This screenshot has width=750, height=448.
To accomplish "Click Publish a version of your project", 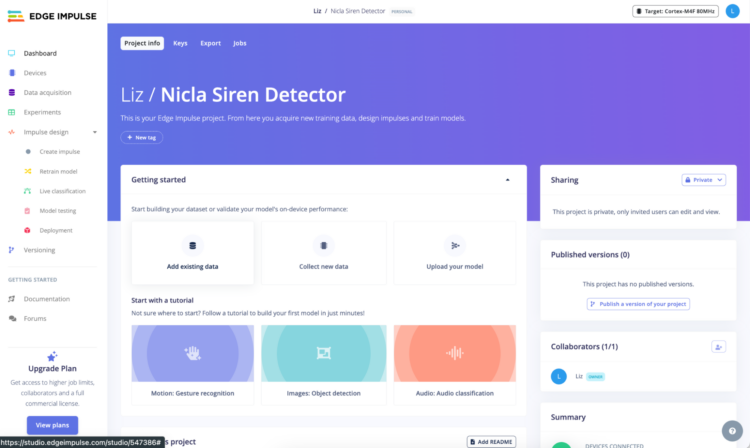I will (x=638, y=304).
